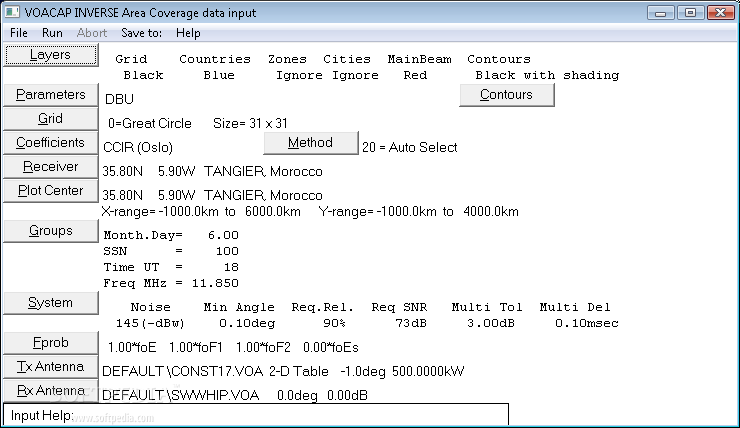Image resolution: width=740 pixels, height=428 pixels.
Task: Click the Grid button
Action: tap(50, 119)
